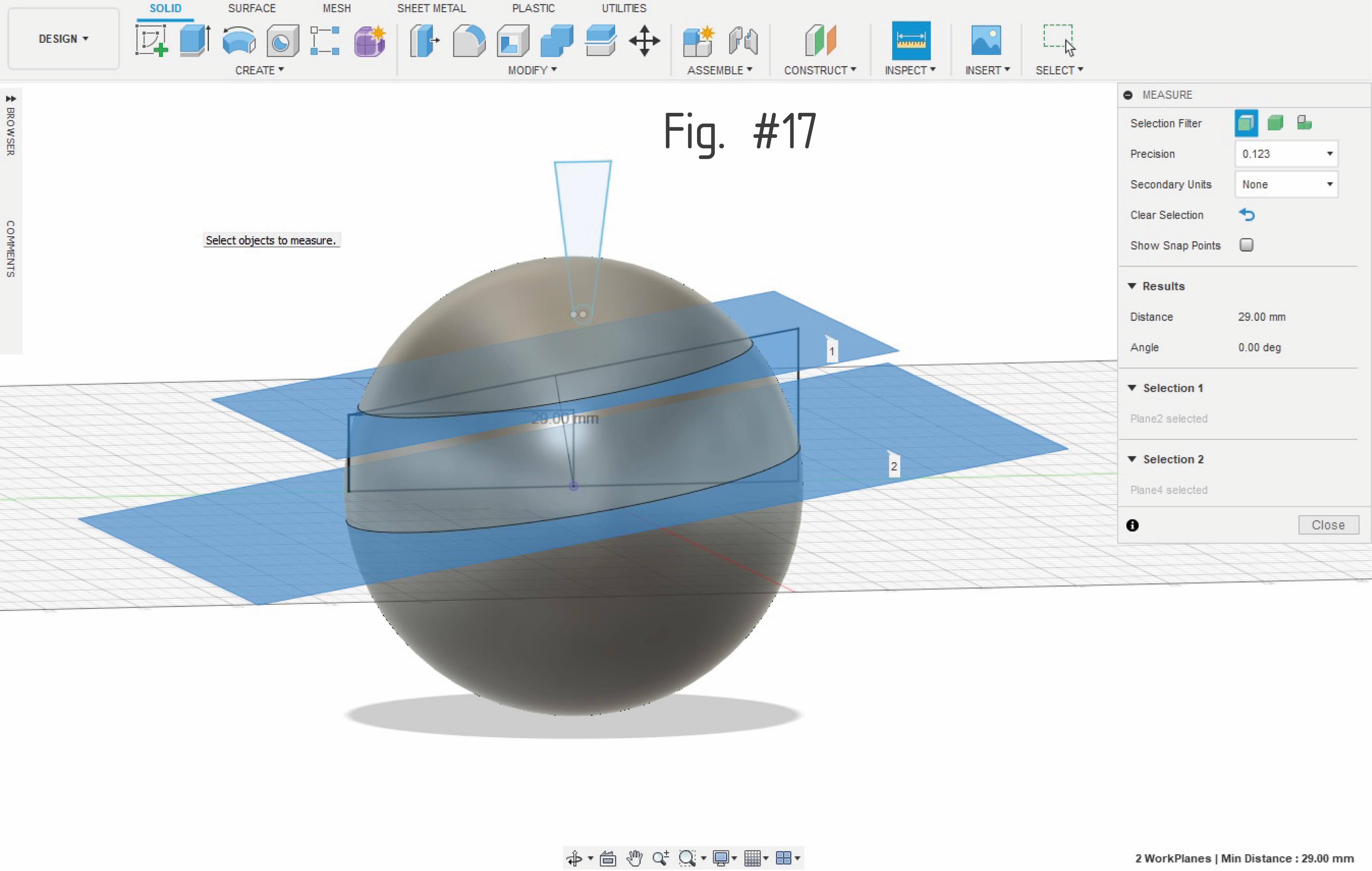The width and height of the screenshot is (1372, 871).
Task: Select the dark sphere body
Action: (x=570, y=655)
